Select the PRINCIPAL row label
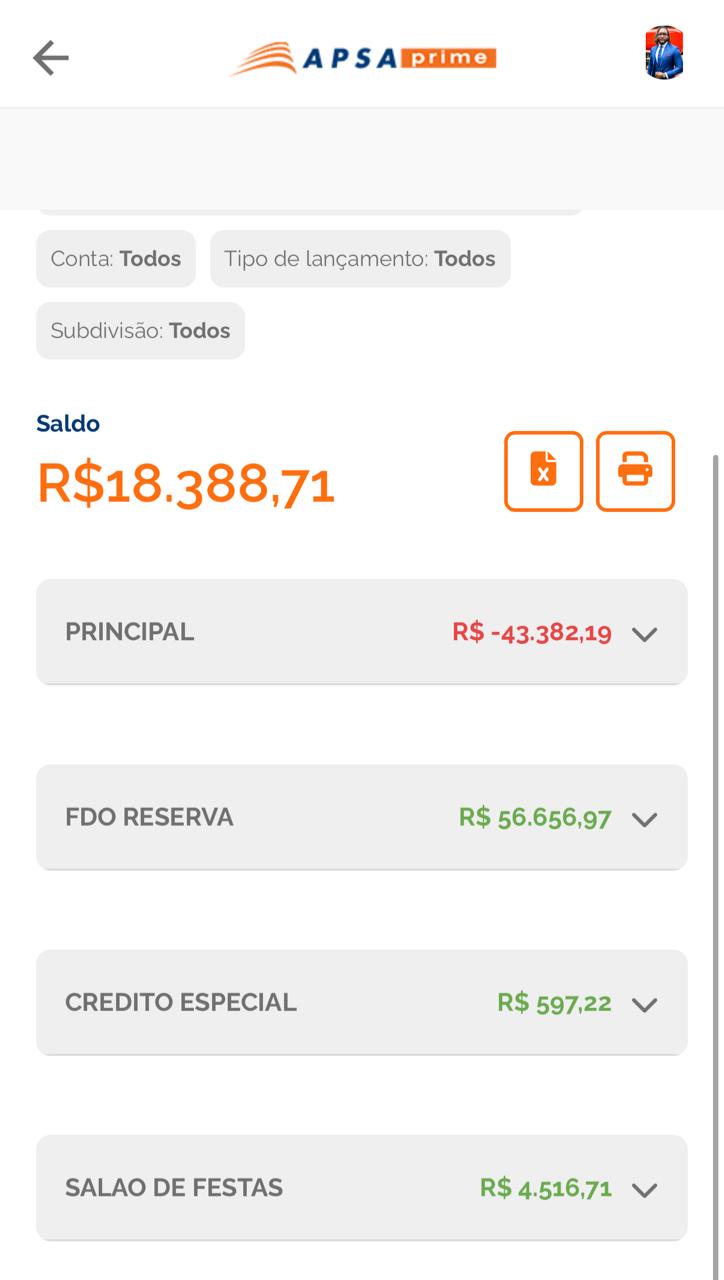Image resolution: width=724 pixels, height=1280 pixels. point(130,632)
